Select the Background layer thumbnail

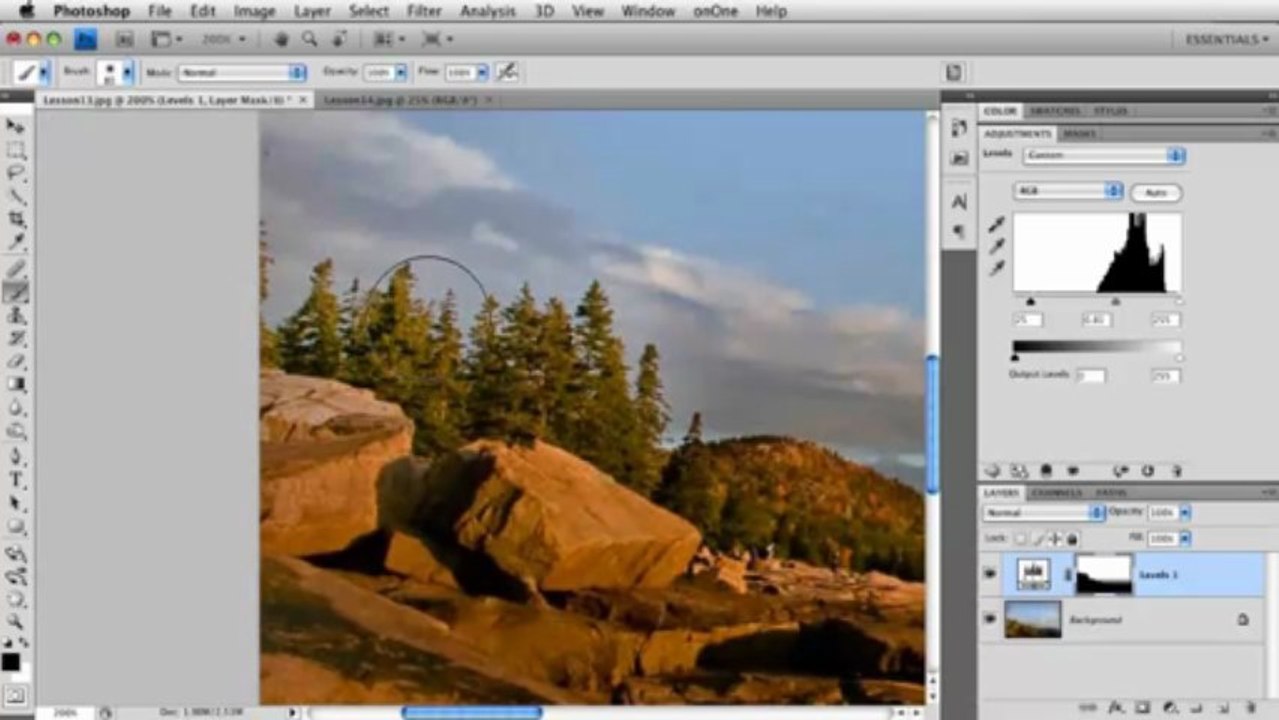click(1033, 619)
